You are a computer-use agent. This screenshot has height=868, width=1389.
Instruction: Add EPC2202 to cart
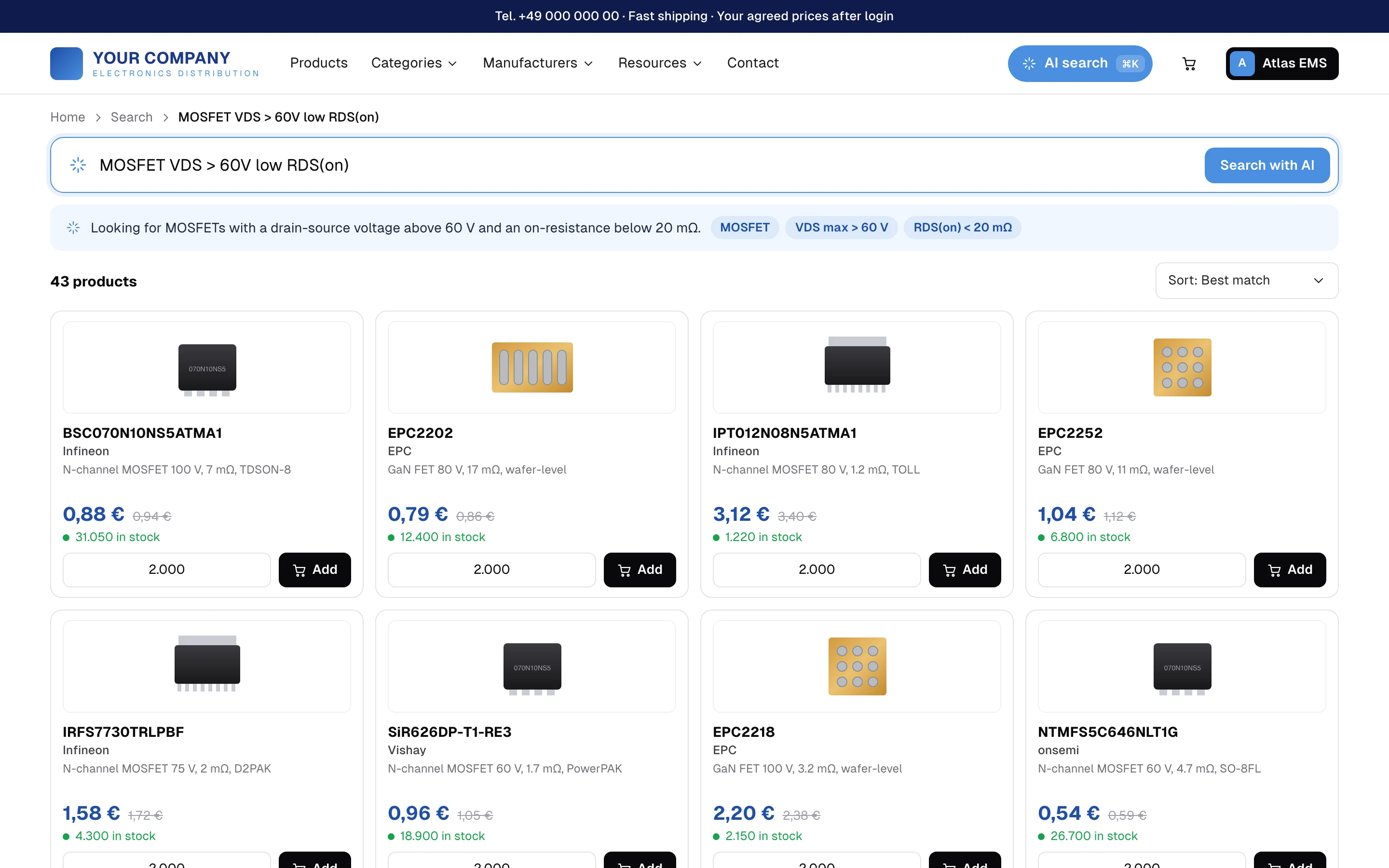click(640, 570)
